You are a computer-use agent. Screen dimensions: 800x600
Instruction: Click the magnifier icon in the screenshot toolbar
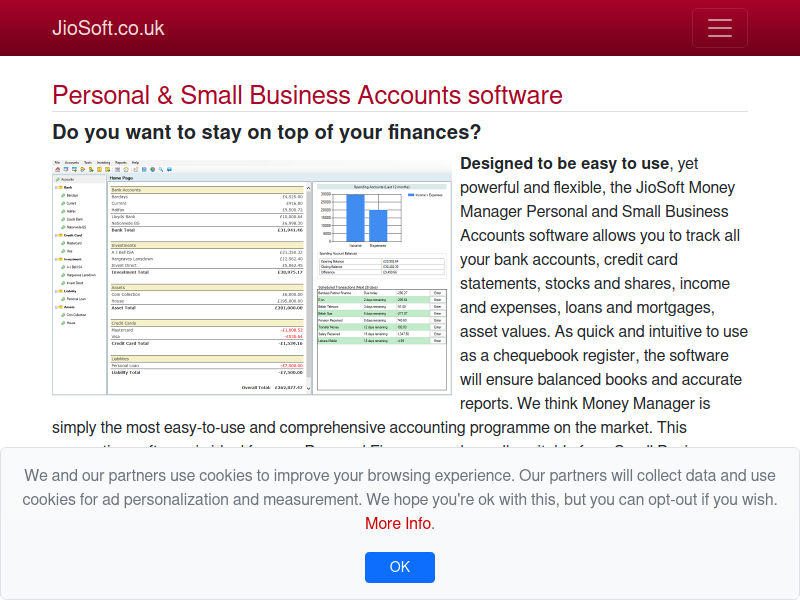(161, 169)
